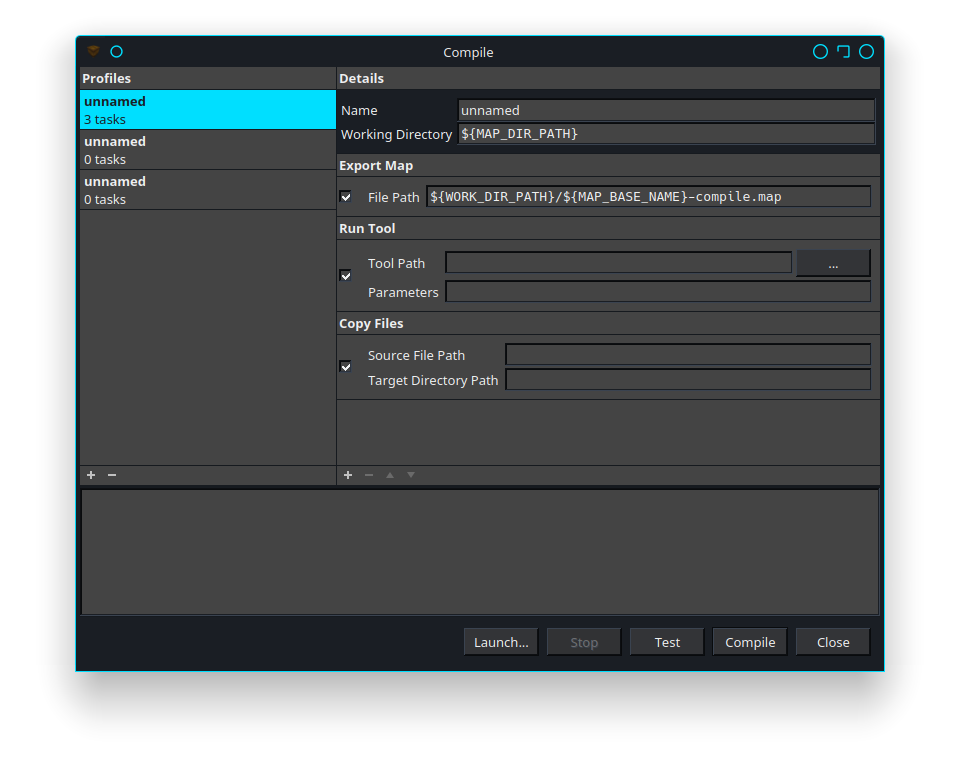Viewport: 960px width, 757px height.
Task: Click the TrenchBroom icon in the titlebar
Action: [x=92, y=51]
